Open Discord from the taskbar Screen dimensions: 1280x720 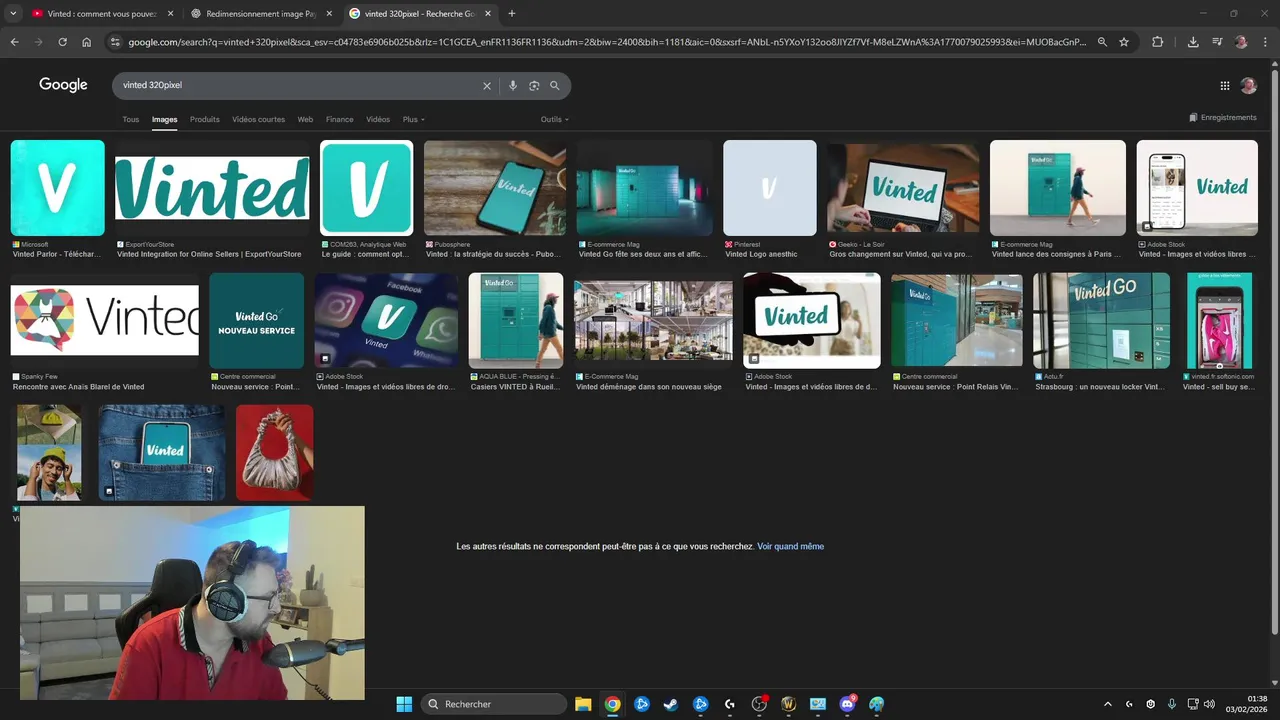pos(848,704)
